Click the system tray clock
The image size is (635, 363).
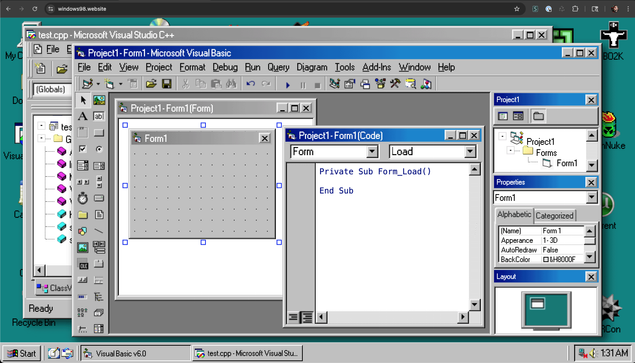(x=614, y=353)
